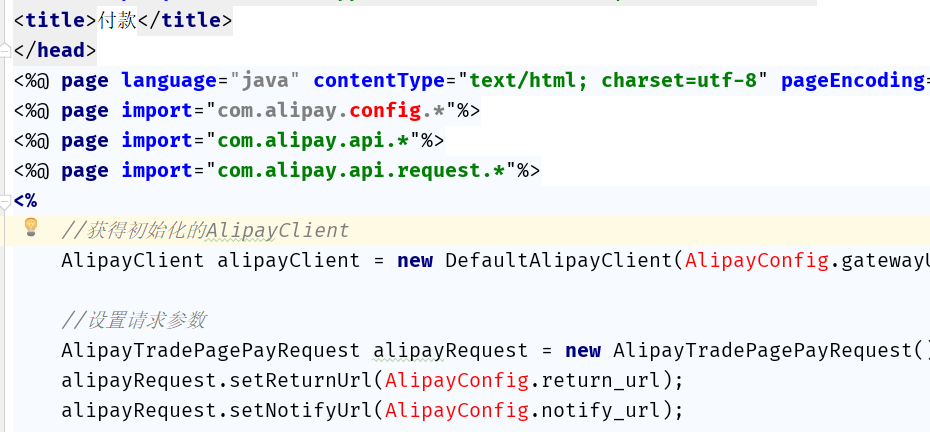Click the opening <title> tag
This screenshot has height=432, width=930.
pos(55,21)
